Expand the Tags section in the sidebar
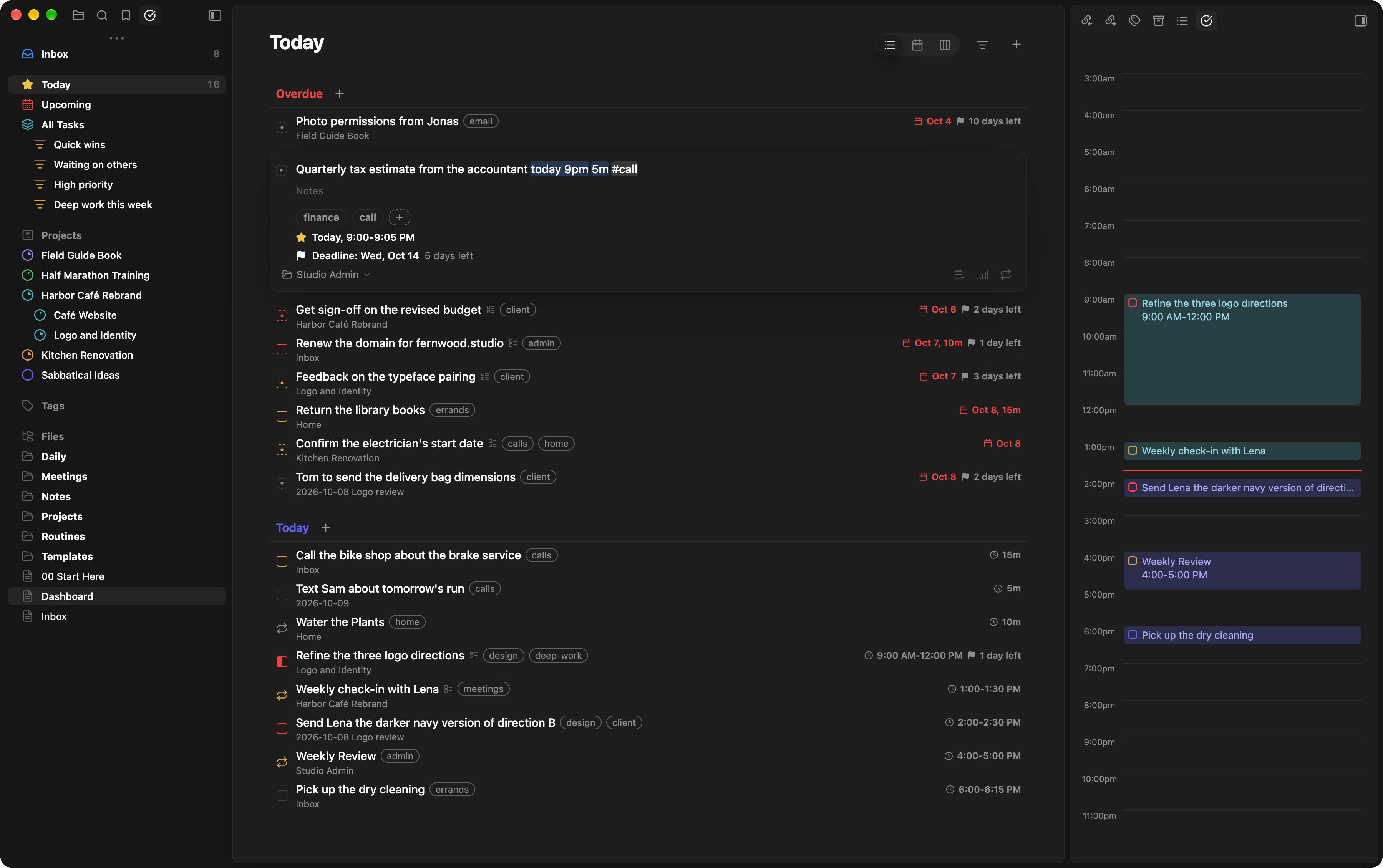 point(52,406)
